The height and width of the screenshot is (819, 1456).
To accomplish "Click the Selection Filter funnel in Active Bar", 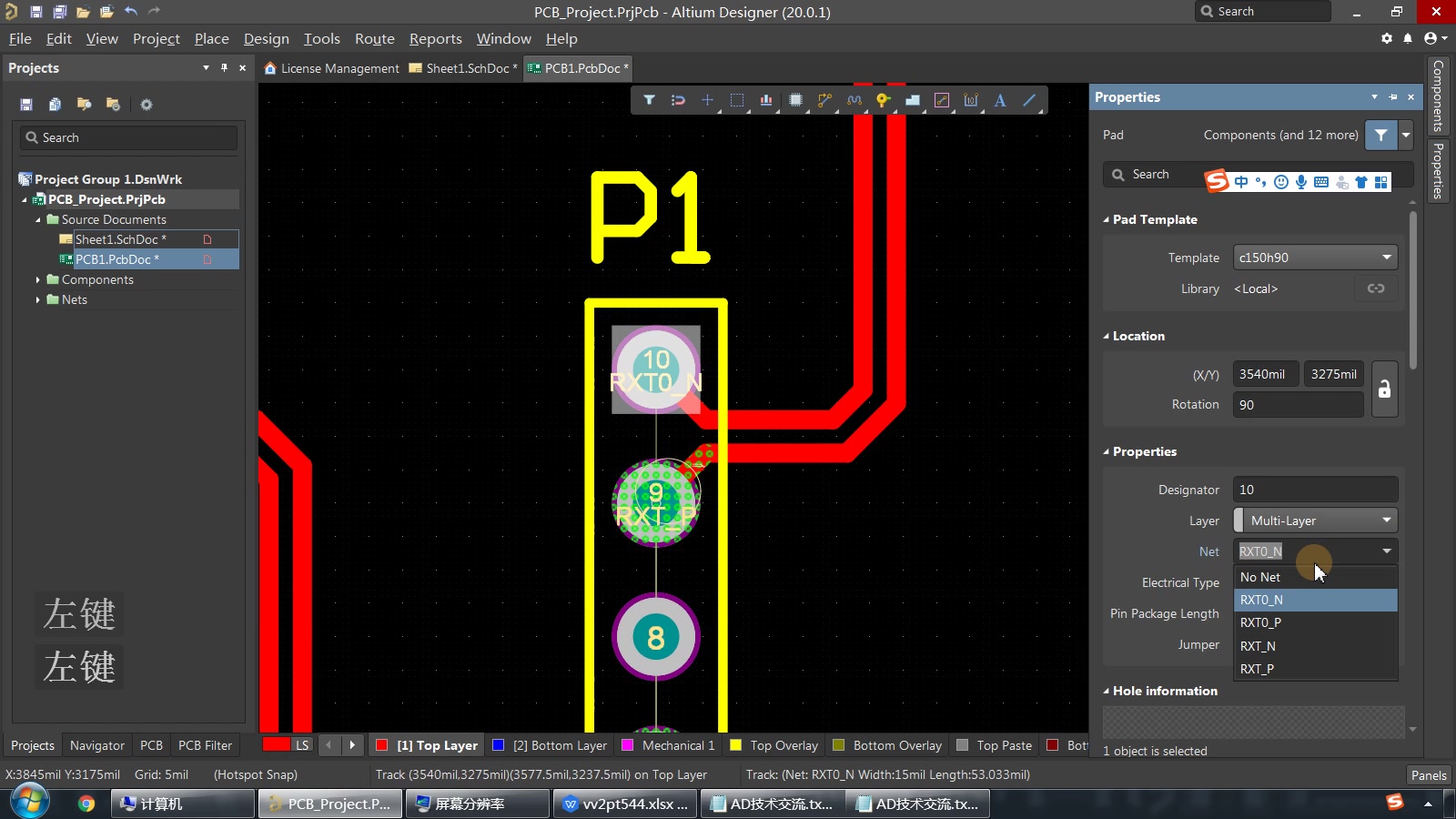I will [649, 100].
